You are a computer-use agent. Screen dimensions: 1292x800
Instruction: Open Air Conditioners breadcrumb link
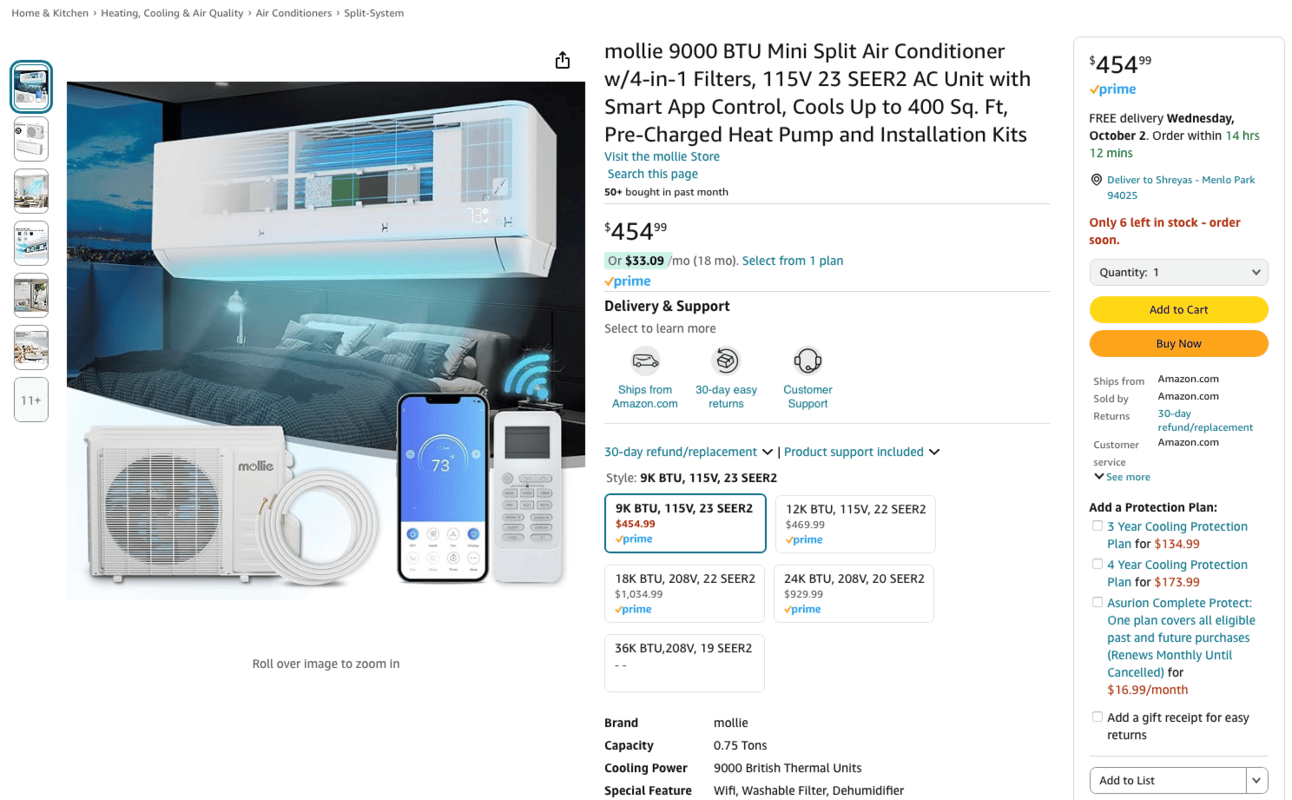click(x=293, y=13)
